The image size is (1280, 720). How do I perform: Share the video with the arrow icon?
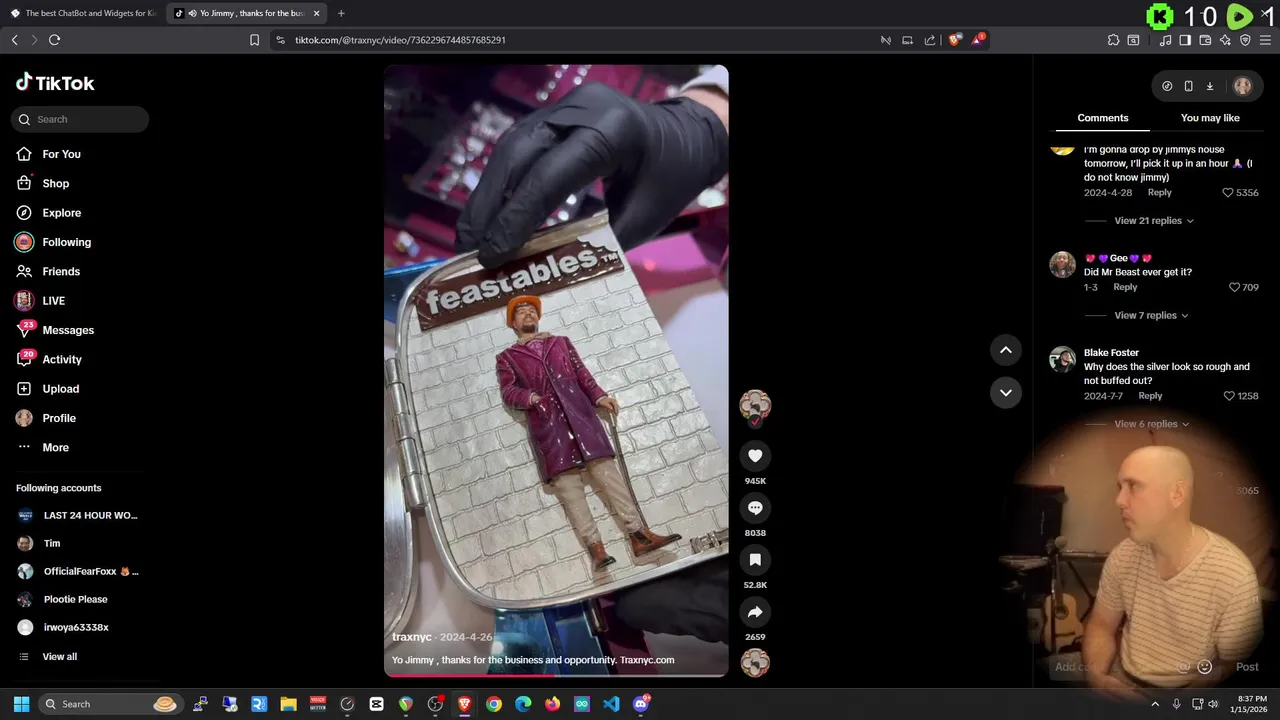pos(755,612)
